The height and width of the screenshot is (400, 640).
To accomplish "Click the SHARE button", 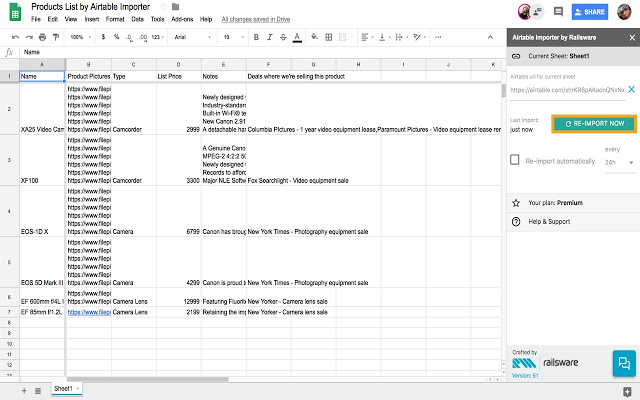I will (590, 12).
